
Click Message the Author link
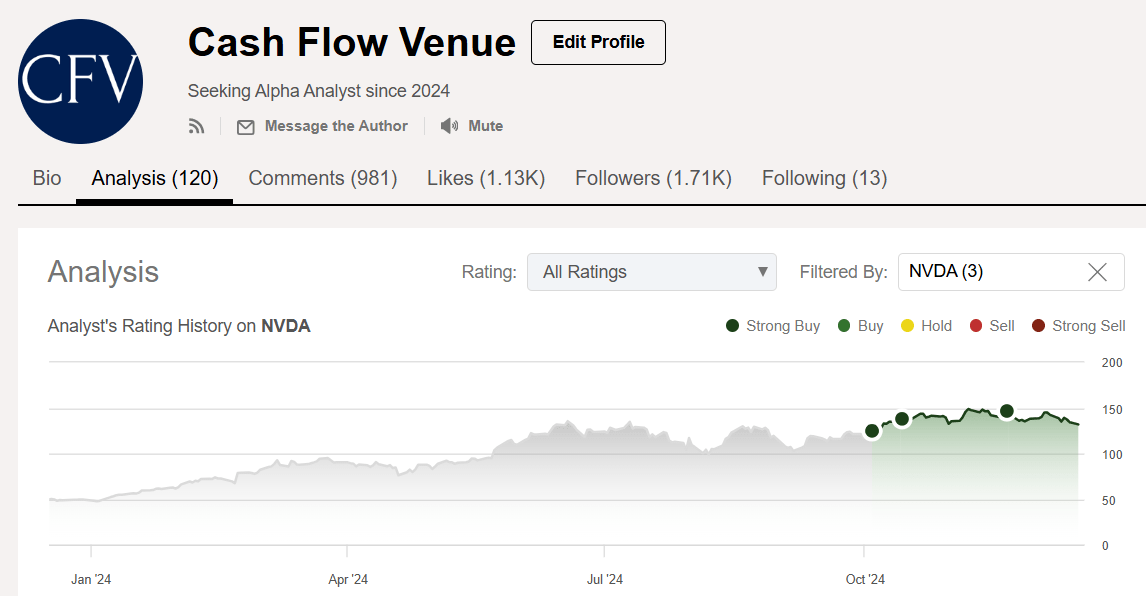point(336,126)
